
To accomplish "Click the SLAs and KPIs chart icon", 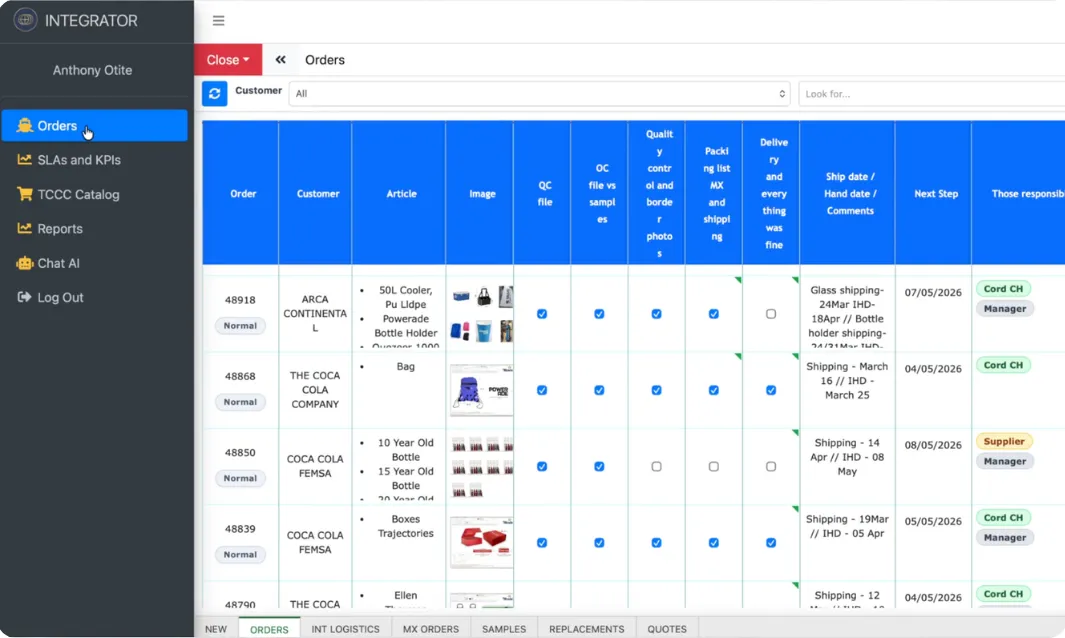I will point(24,160).
